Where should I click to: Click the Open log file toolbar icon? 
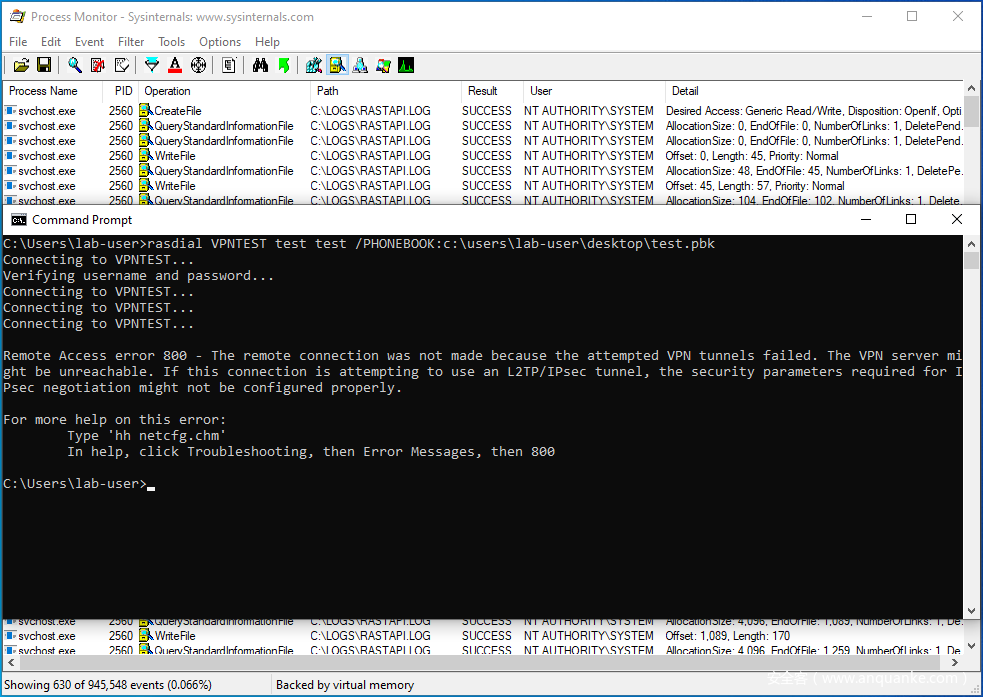click(21, 66)
